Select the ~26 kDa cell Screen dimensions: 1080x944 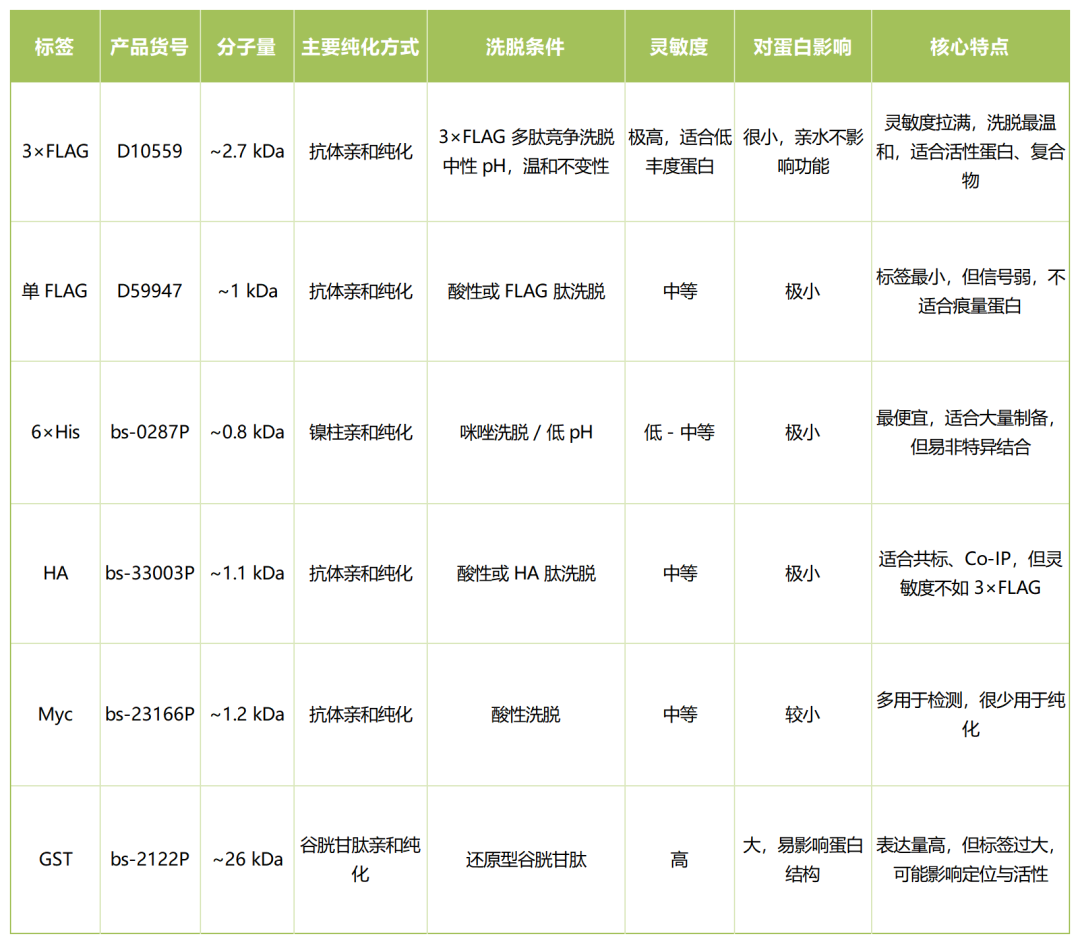point(247,859)
